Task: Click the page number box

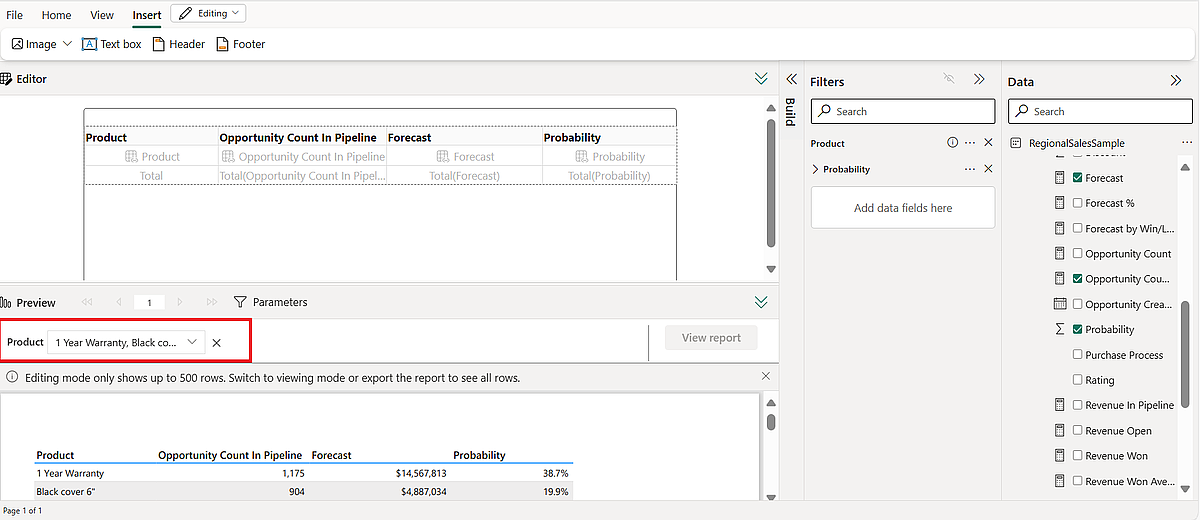Action: click(149, 302)
